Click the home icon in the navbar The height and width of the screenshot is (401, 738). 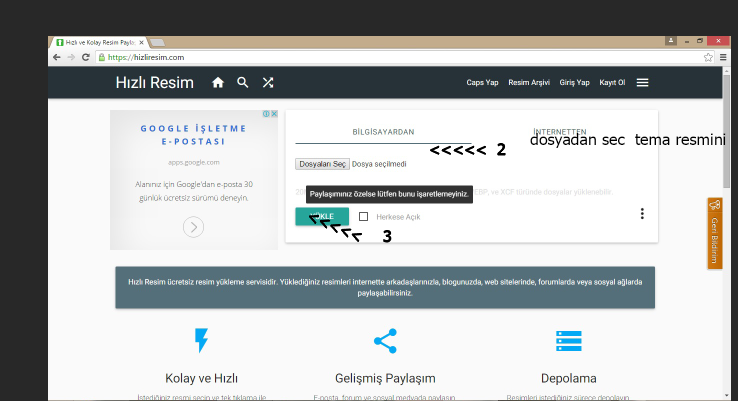pyautogui.click(x=218, y=83)
